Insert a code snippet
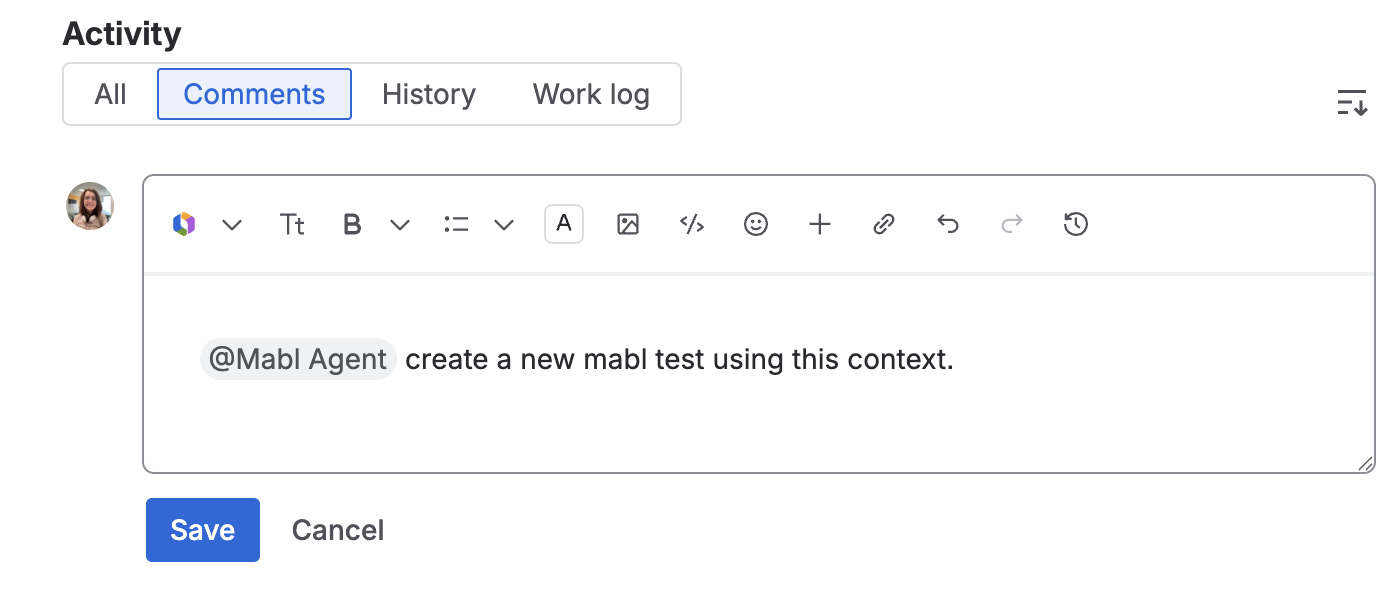The height and width of the screenshot is (616, 1398). [x=692, y=224]
